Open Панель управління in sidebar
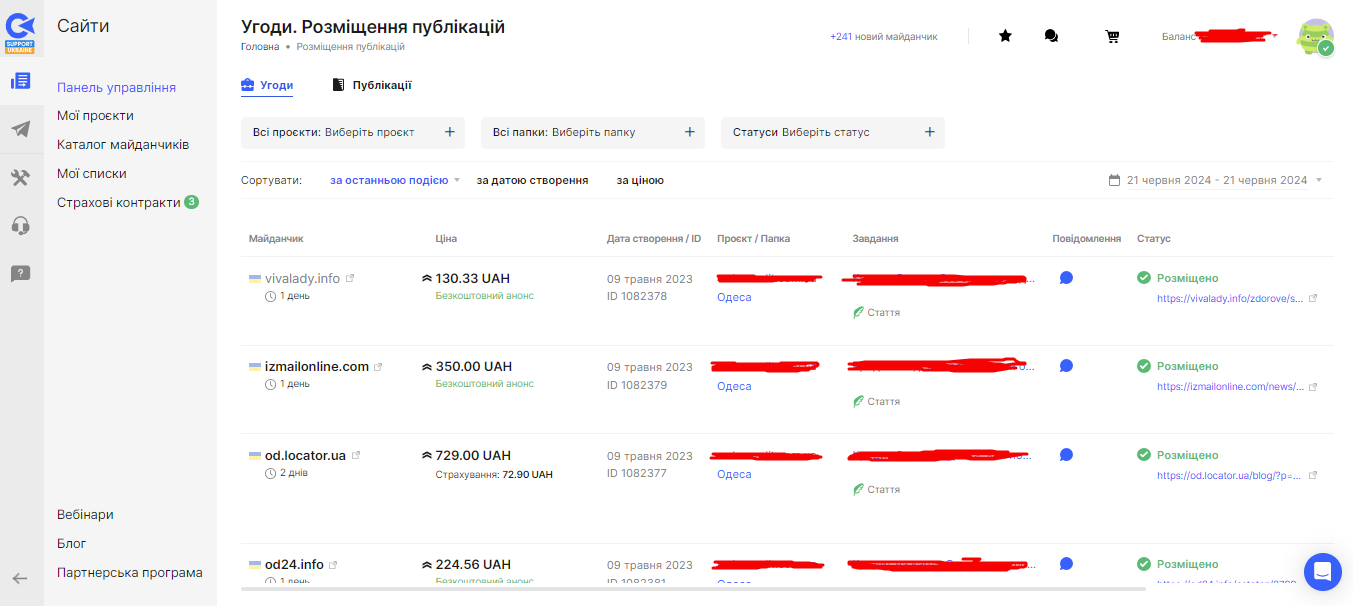This screenshot has width=1353, height=606. coord(116,88)
